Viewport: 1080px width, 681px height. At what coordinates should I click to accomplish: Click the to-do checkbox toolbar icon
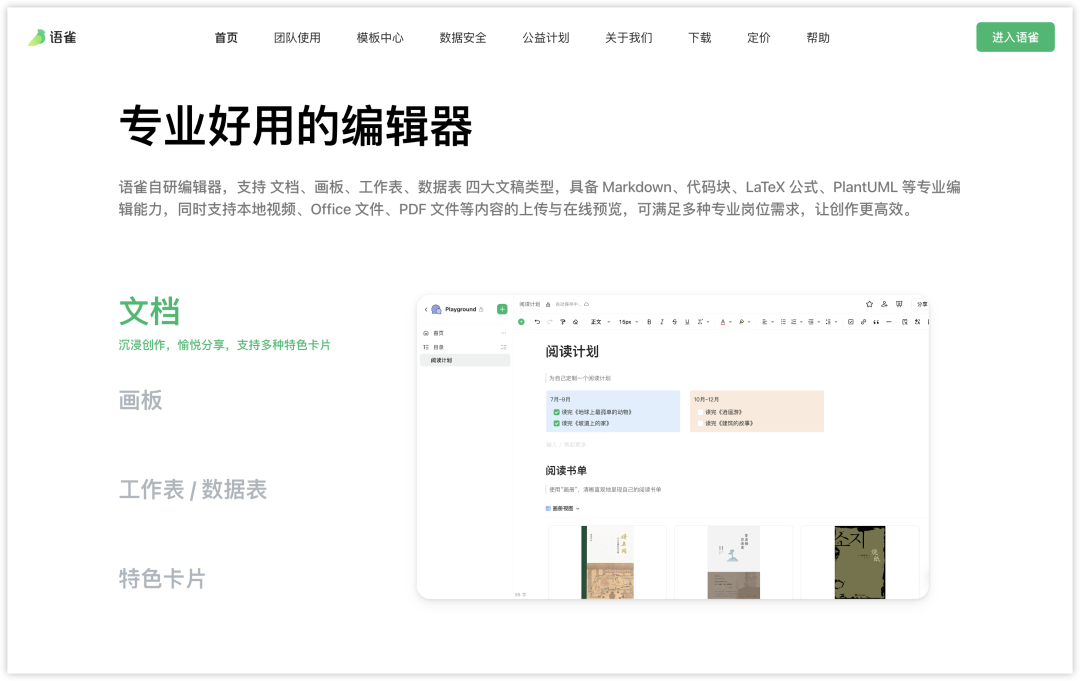pyautogui.click(x=851, y=322)
